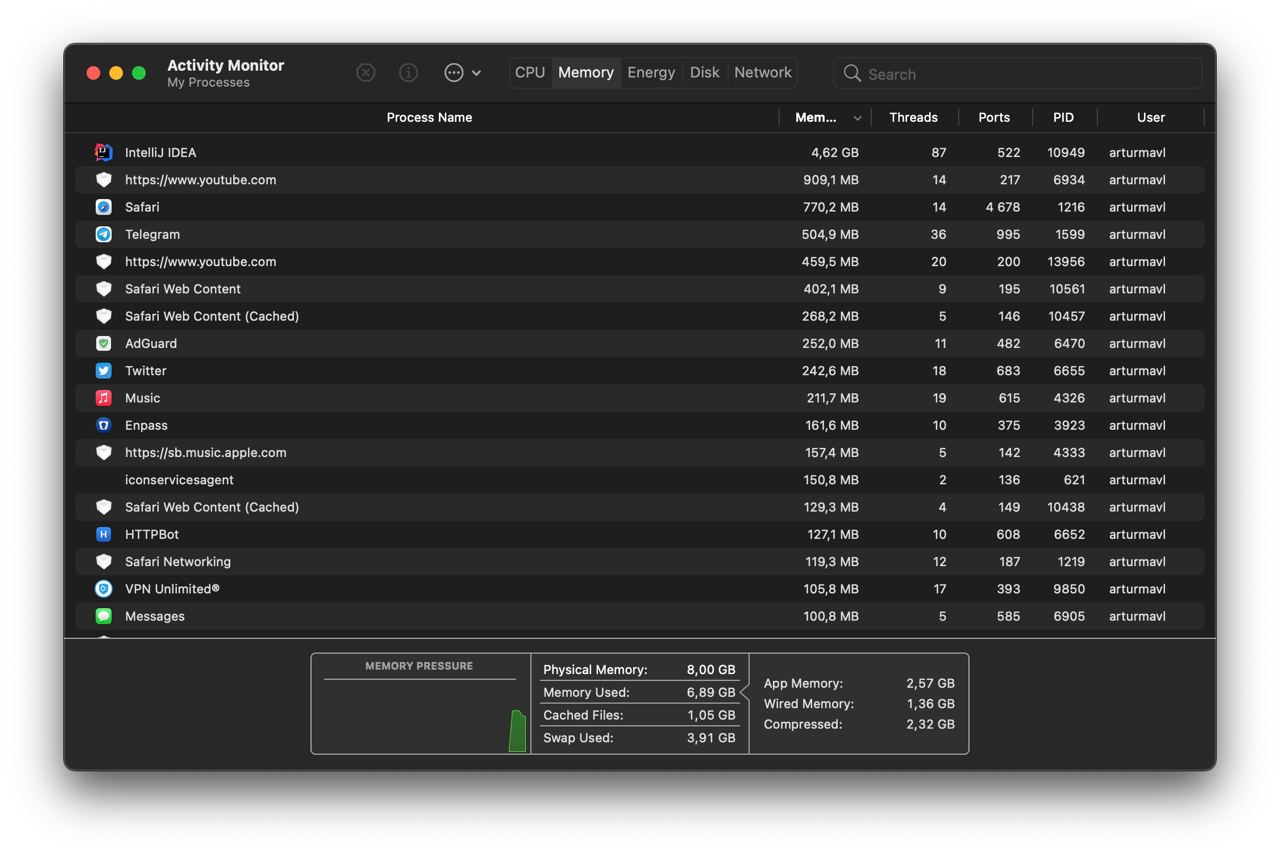Sort by the User column header
The width and height of the screenshot is (1280, 855).
coord(1151,117)
